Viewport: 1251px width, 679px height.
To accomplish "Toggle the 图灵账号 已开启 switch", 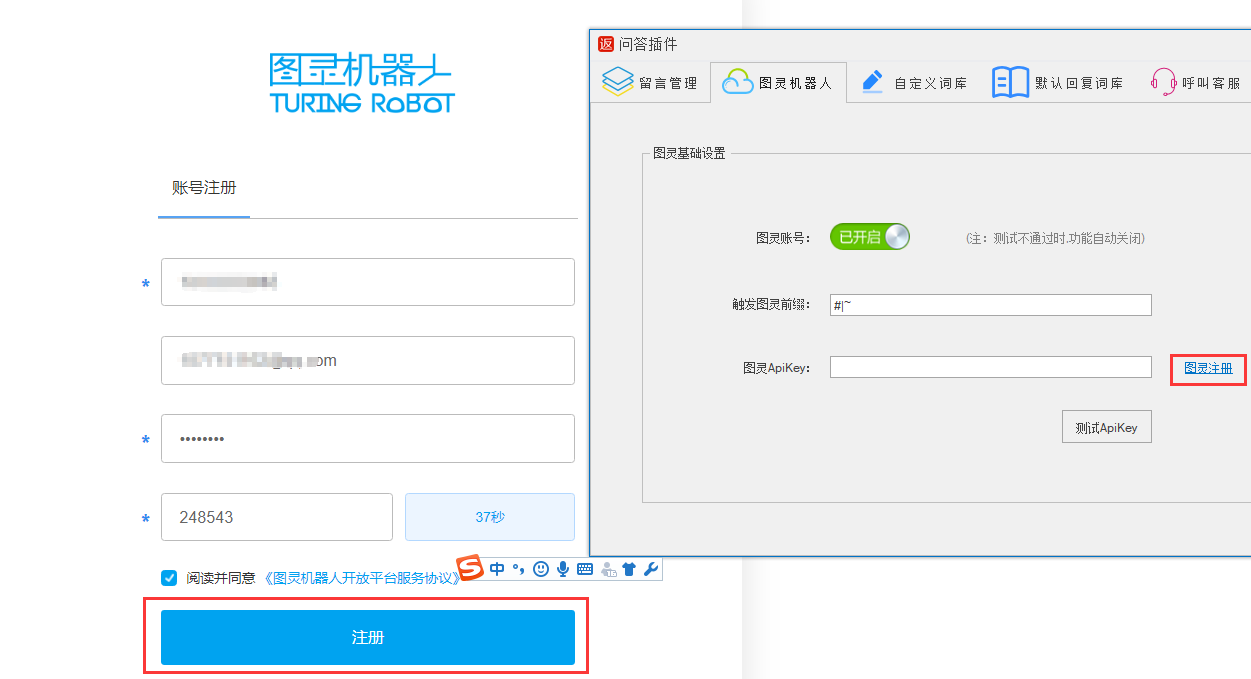I will point(870,237).
